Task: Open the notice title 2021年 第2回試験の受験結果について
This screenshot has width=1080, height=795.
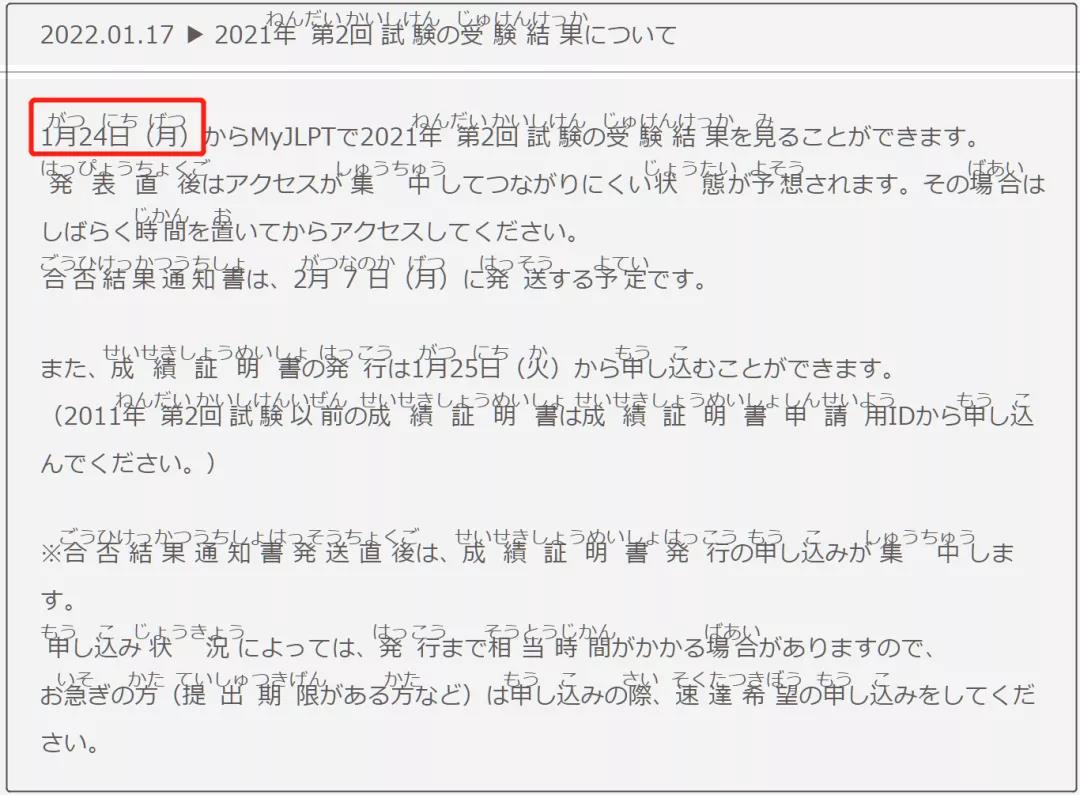Action: click(x=446, y=34)
